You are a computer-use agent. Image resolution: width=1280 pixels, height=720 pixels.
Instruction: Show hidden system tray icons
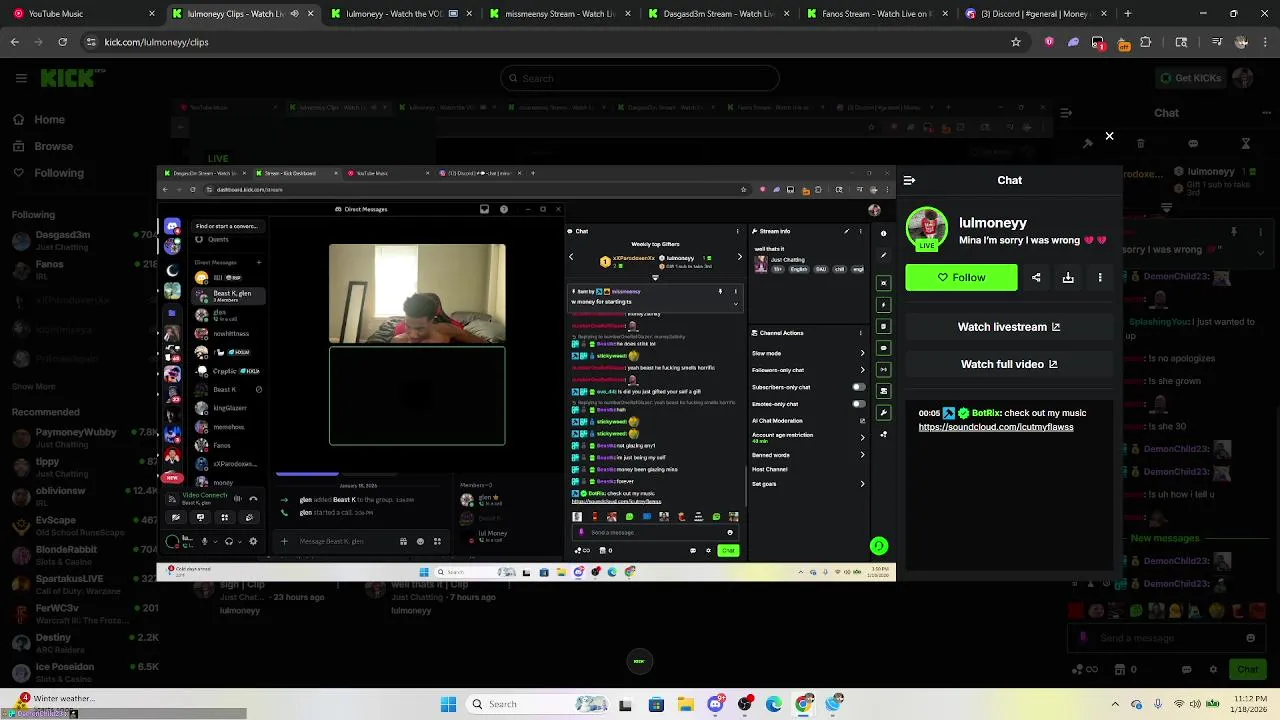[1115, 704]
